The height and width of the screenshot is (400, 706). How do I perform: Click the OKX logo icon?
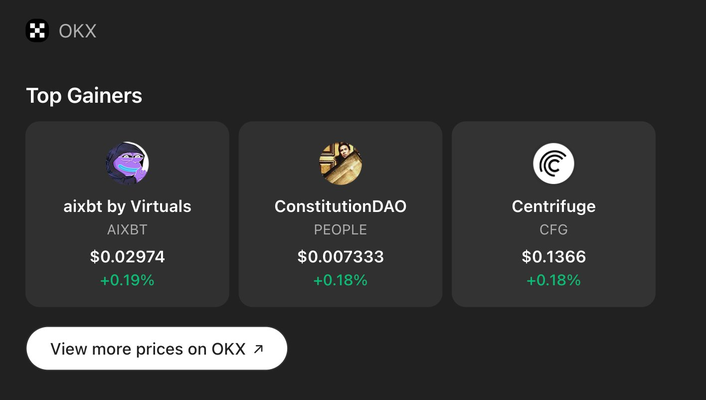coord(37,31)
